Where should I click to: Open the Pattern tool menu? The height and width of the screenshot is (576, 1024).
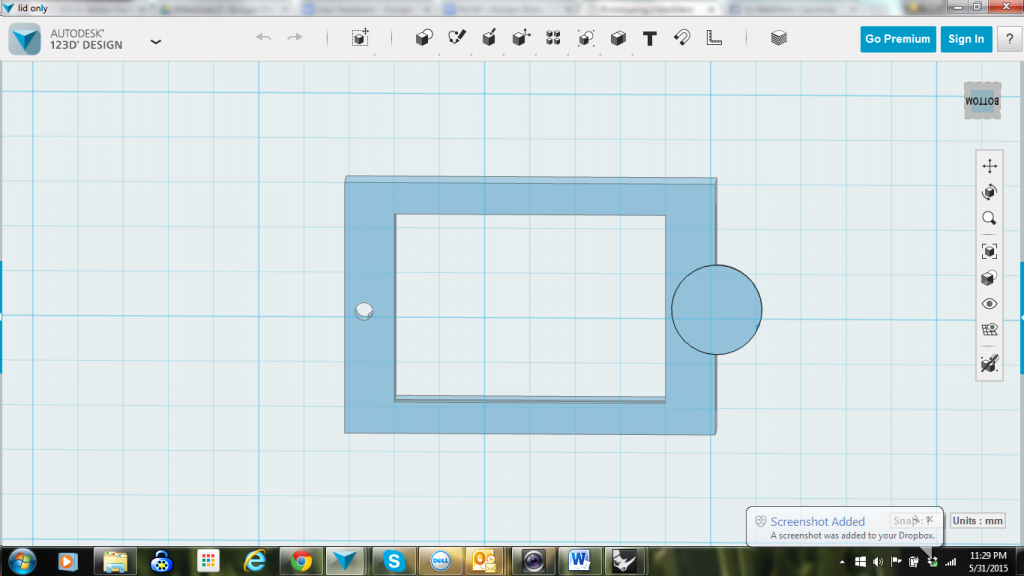click(x=553, y=39)
